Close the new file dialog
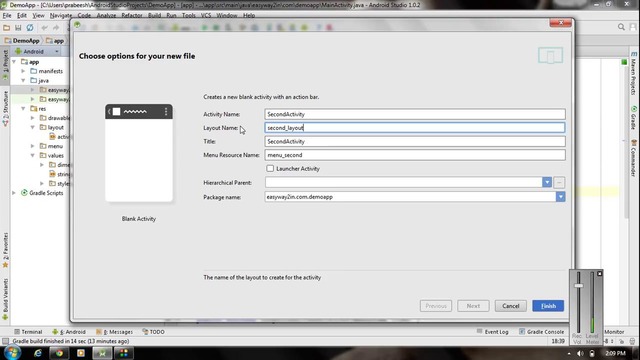This screenshot has height=360, width=640. pos(560,23)
